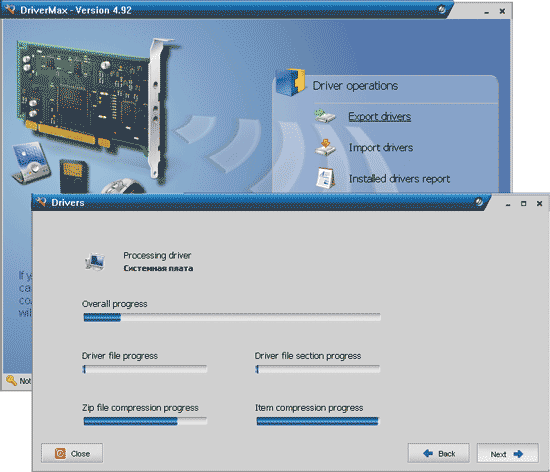Click the memory card image in DriverMax
Viewport: 550px width, 472px height.
(x=73, y=176)
